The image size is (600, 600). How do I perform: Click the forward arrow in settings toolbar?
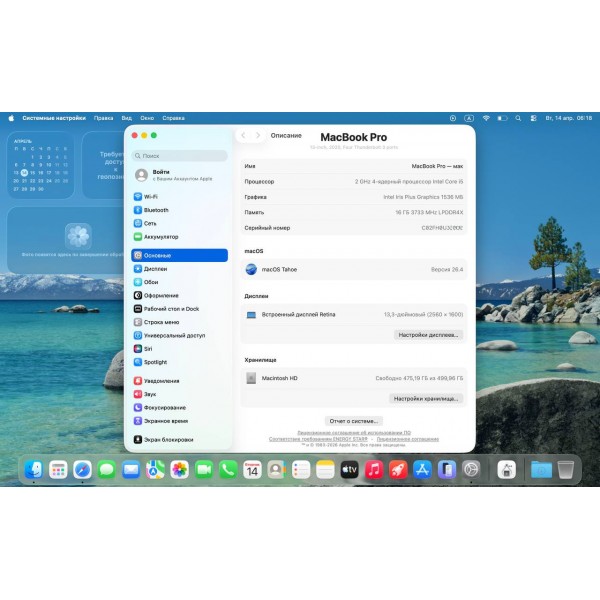pos(258,135)
